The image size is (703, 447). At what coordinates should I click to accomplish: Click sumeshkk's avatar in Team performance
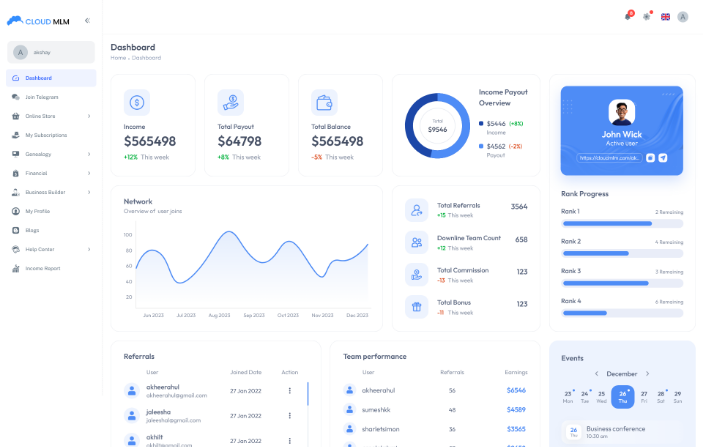349,409
